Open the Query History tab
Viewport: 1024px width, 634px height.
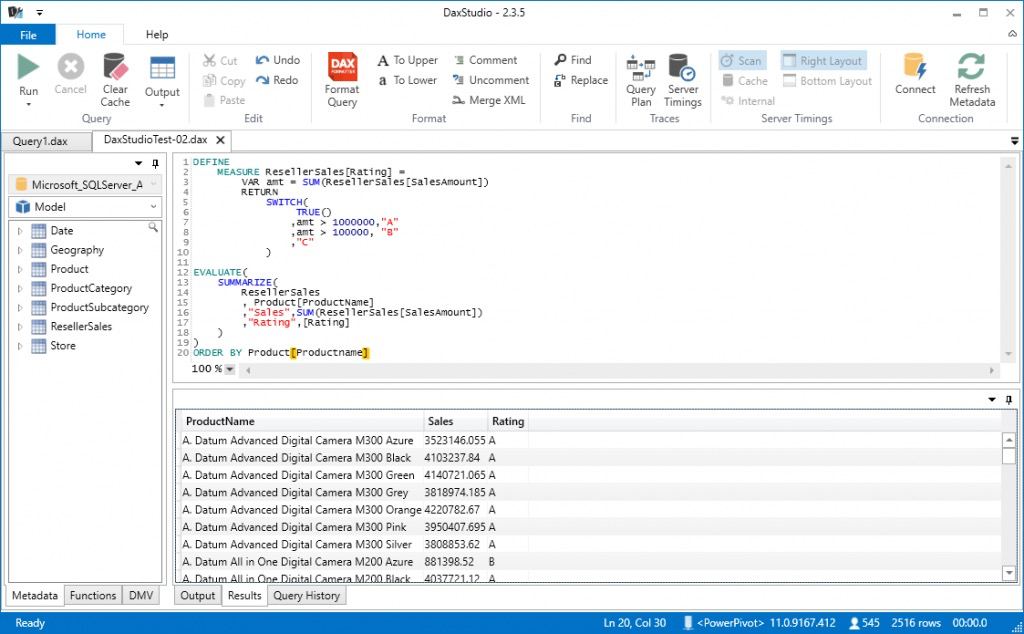306,595
